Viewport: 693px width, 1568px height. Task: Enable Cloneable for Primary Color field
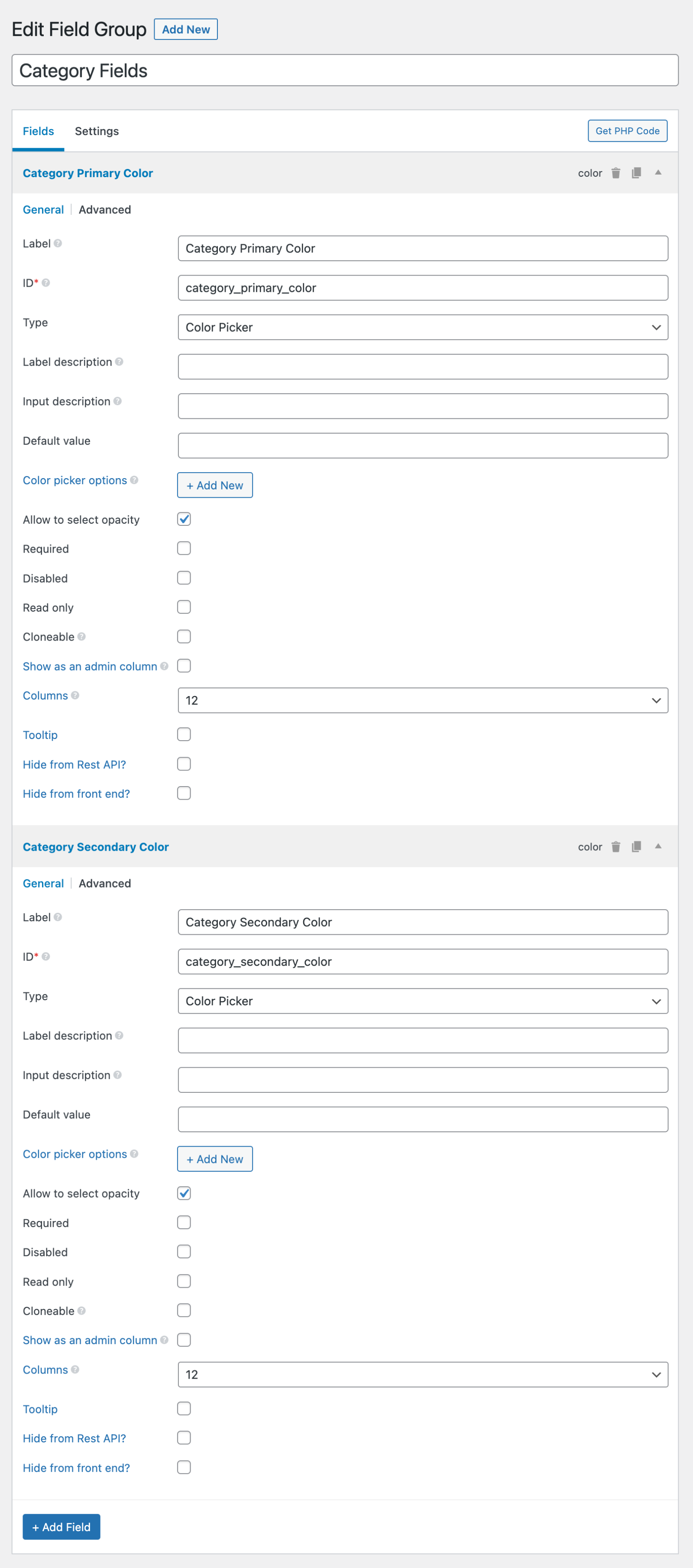(184, 637)
